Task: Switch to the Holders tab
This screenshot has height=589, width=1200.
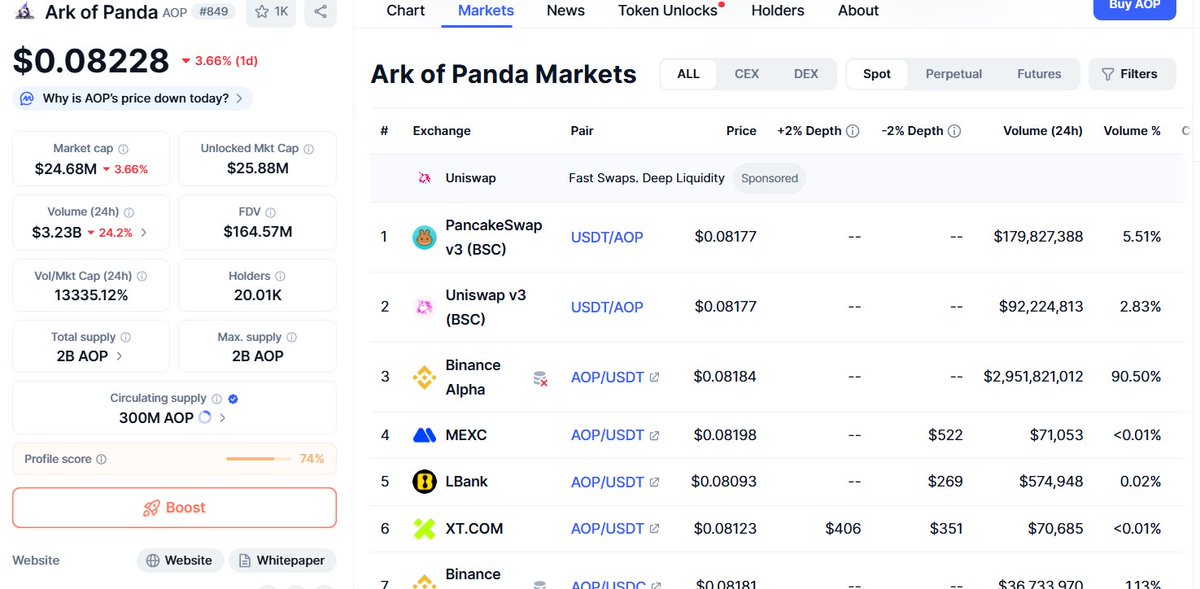Action: tap(777, 11)
